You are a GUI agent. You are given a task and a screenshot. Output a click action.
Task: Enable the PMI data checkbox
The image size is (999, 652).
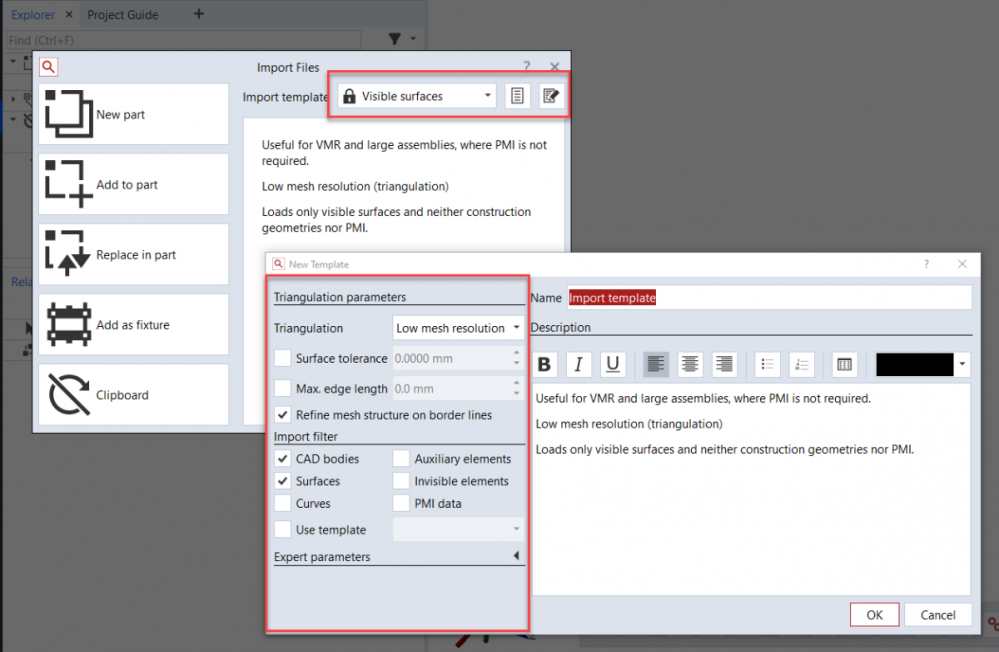tap(401, 504)
